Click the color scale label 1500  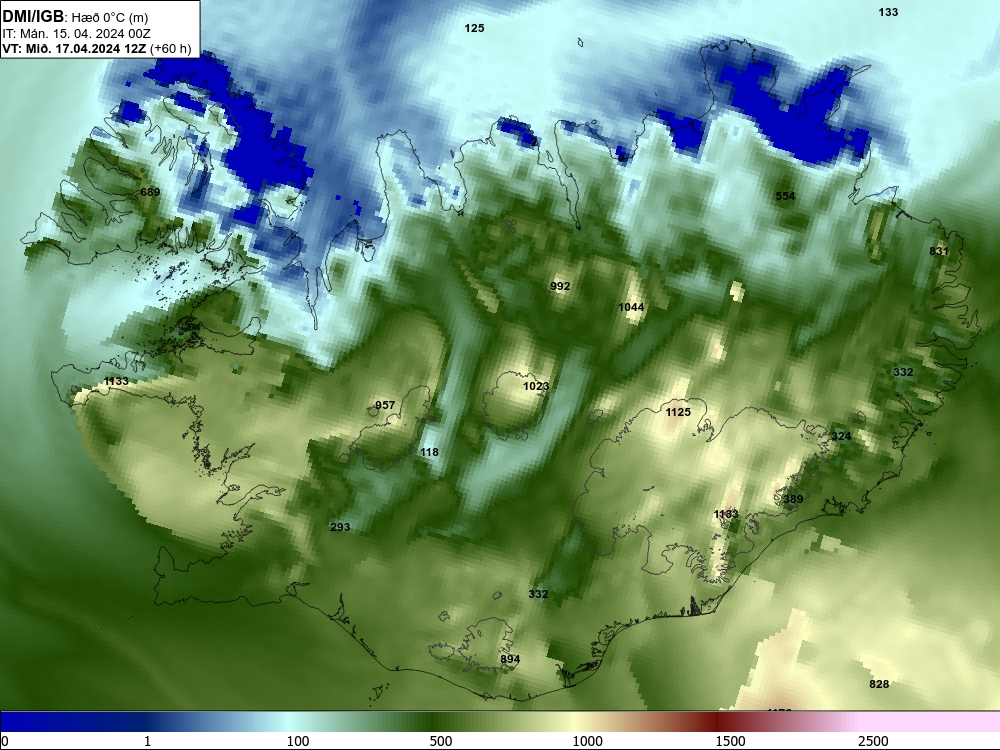coord(730,741)
